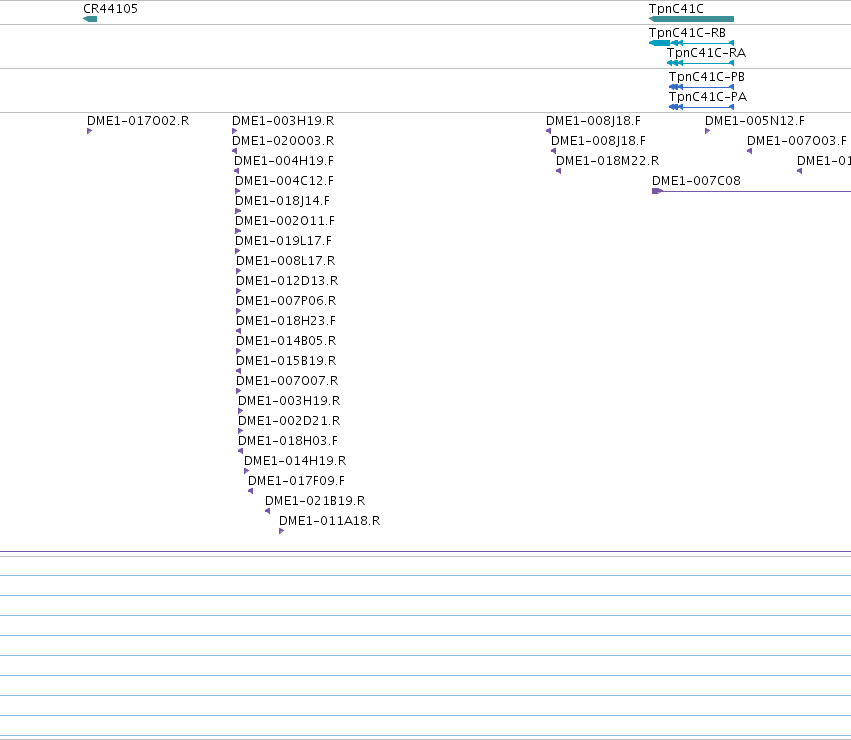The image size is (851, 740).
Task: Click the DME1-014H19.R feature label
Action: (295, 461)
